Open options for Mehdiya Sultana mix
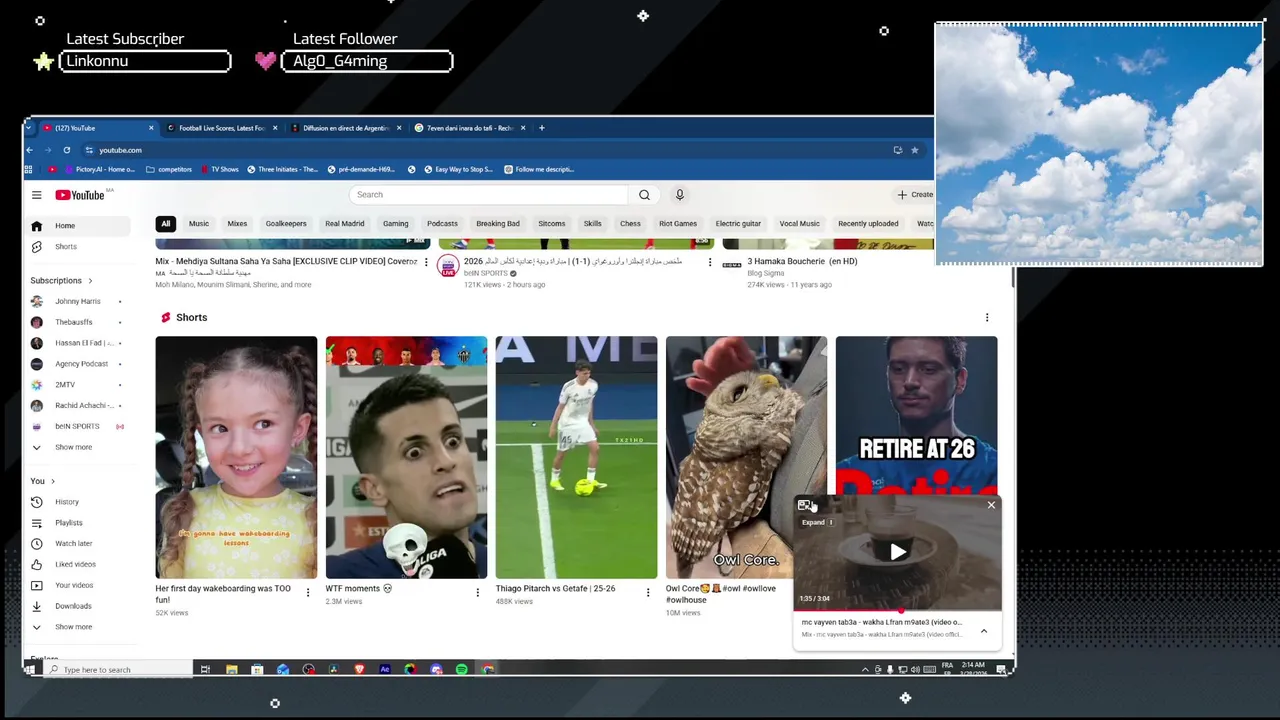The image size is (1280, 720). tap(426, 263)
